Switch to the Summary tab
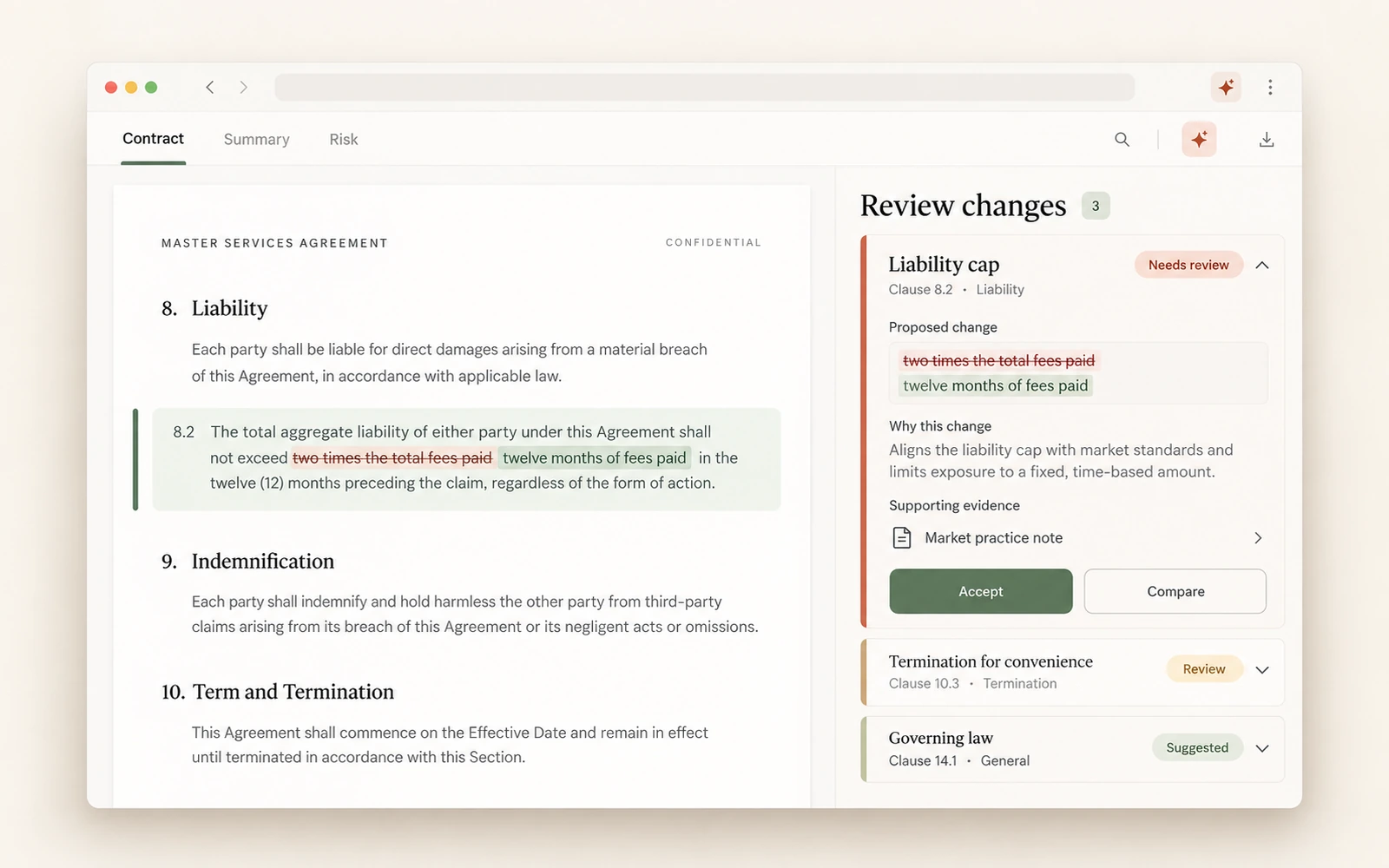The image size is (1389, 868). pyautogui.click(x=257, y=140)
